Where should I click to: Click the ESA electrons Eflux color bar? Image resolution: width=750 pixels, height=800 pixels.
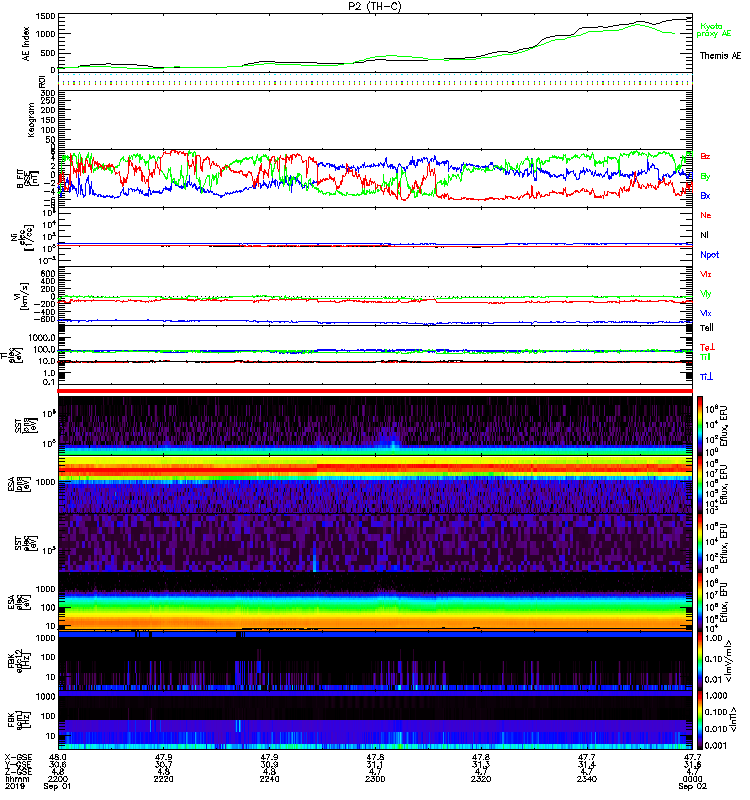click(699, 602)
